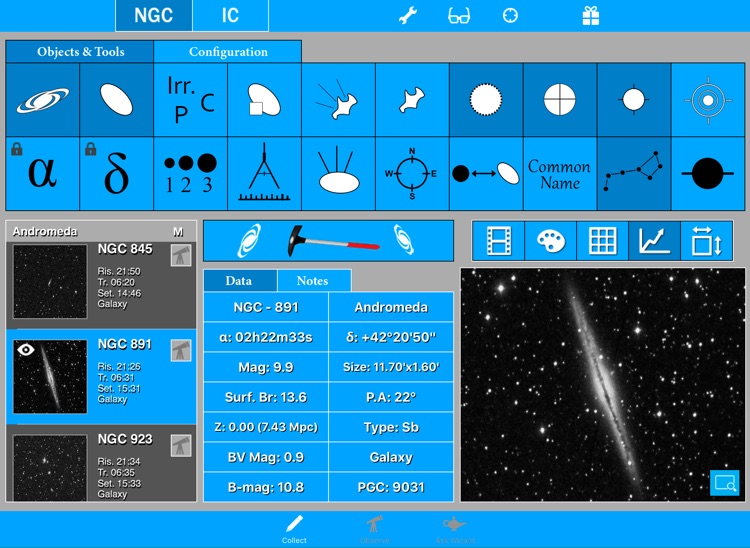This screenshot has height=548, width=750.
Task: Switch to the IC catalog tab
Action: pyautogui.click(x=231, y=15)
